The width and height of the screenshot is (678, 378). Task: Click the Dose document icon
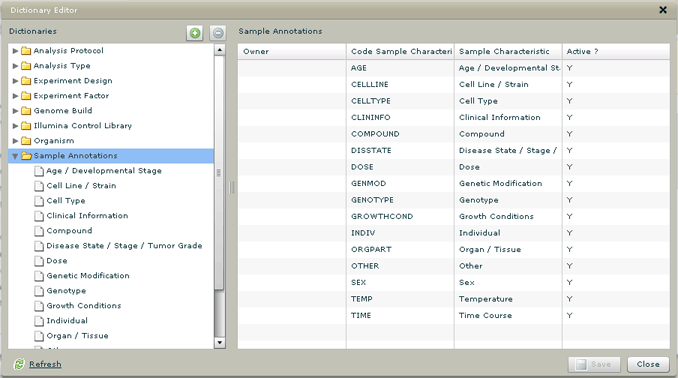click(39, 261)
